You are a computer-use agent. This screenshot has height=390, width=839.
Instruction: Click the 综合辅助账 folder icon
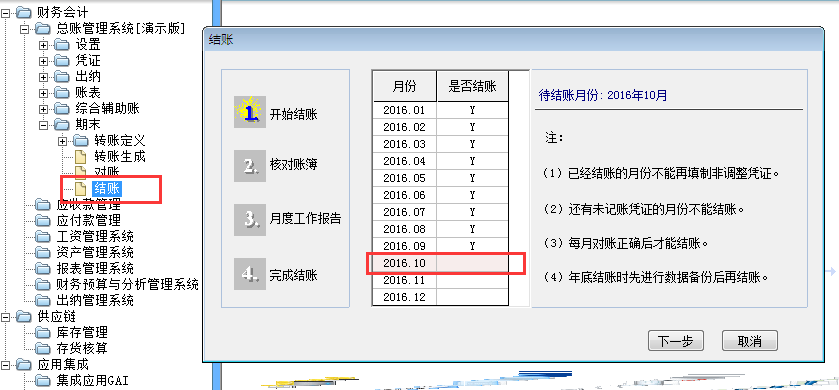tap(62, 109)
